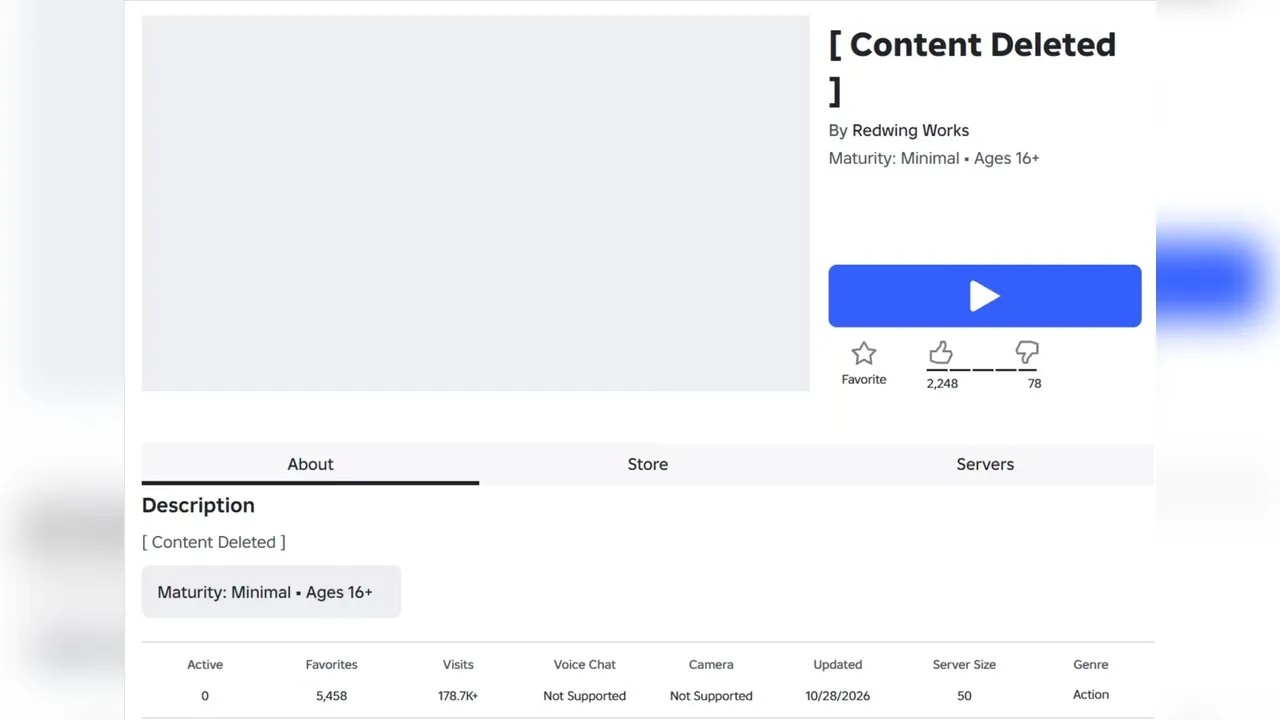The height and width of the screenshot is (720, 1280).
Task: Click the Maturity line under the creator name
Action: 934,158
